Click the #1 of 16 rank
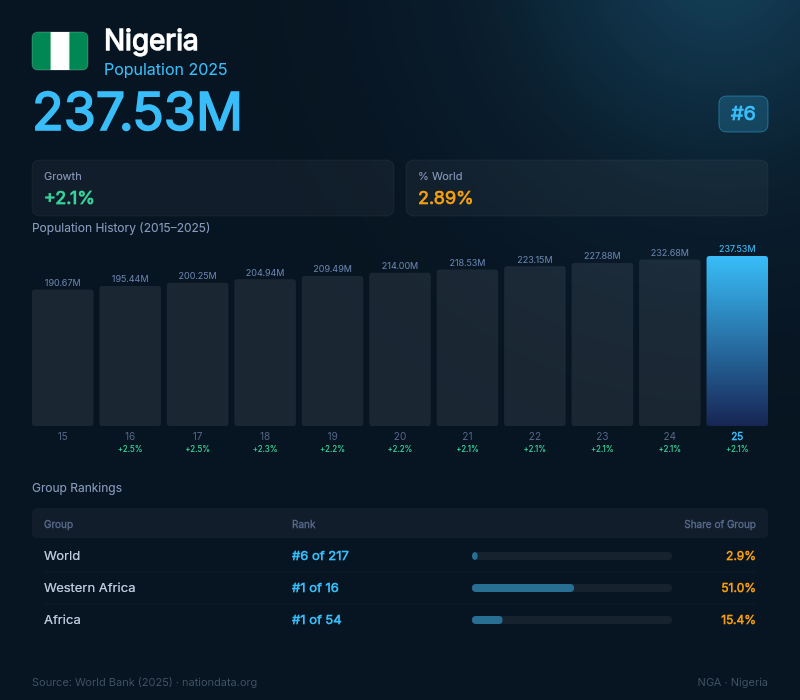800x700 pixels. (315, 588)
